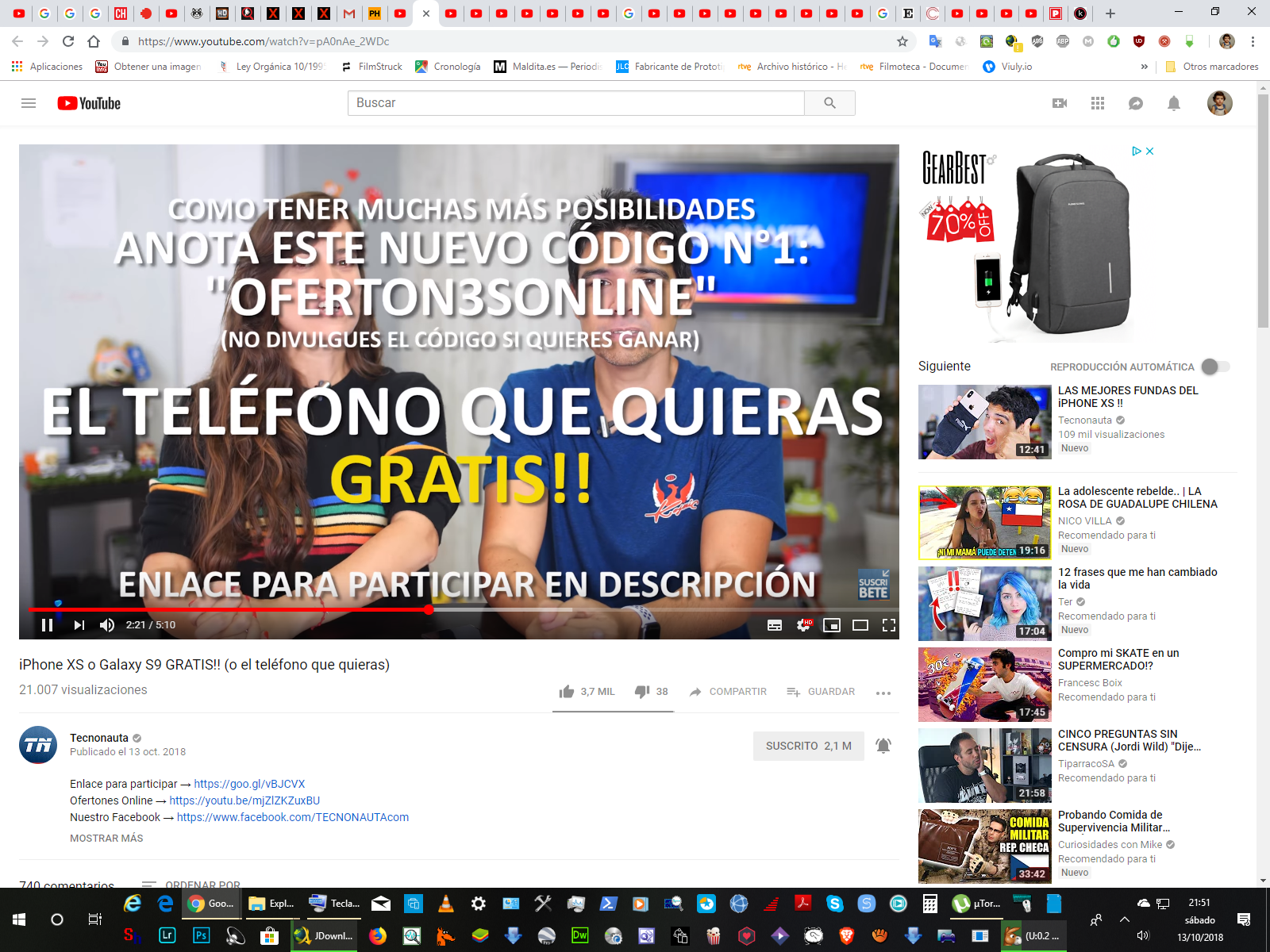Screen dimensions: 1270x952
Task: Open the FilmStruck bookmark
Action: [371, 67]
